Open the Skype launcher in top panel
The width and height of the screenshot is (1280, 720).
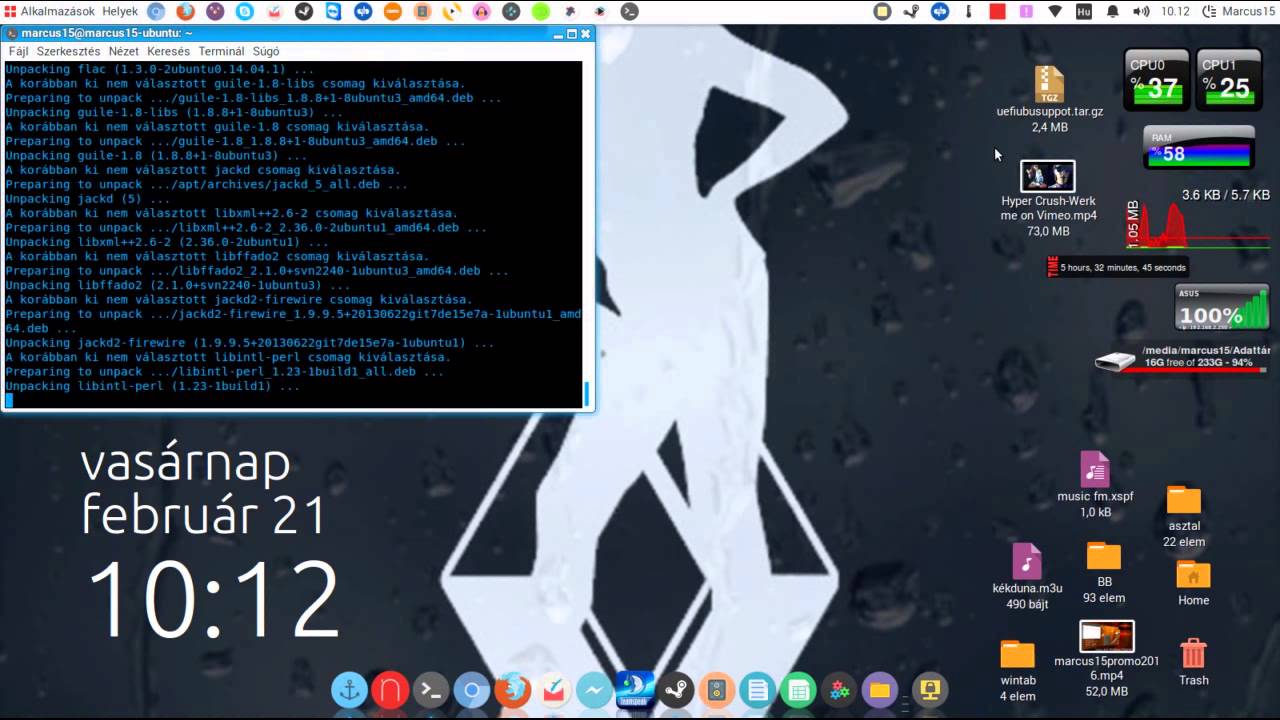tap(245, 12)
